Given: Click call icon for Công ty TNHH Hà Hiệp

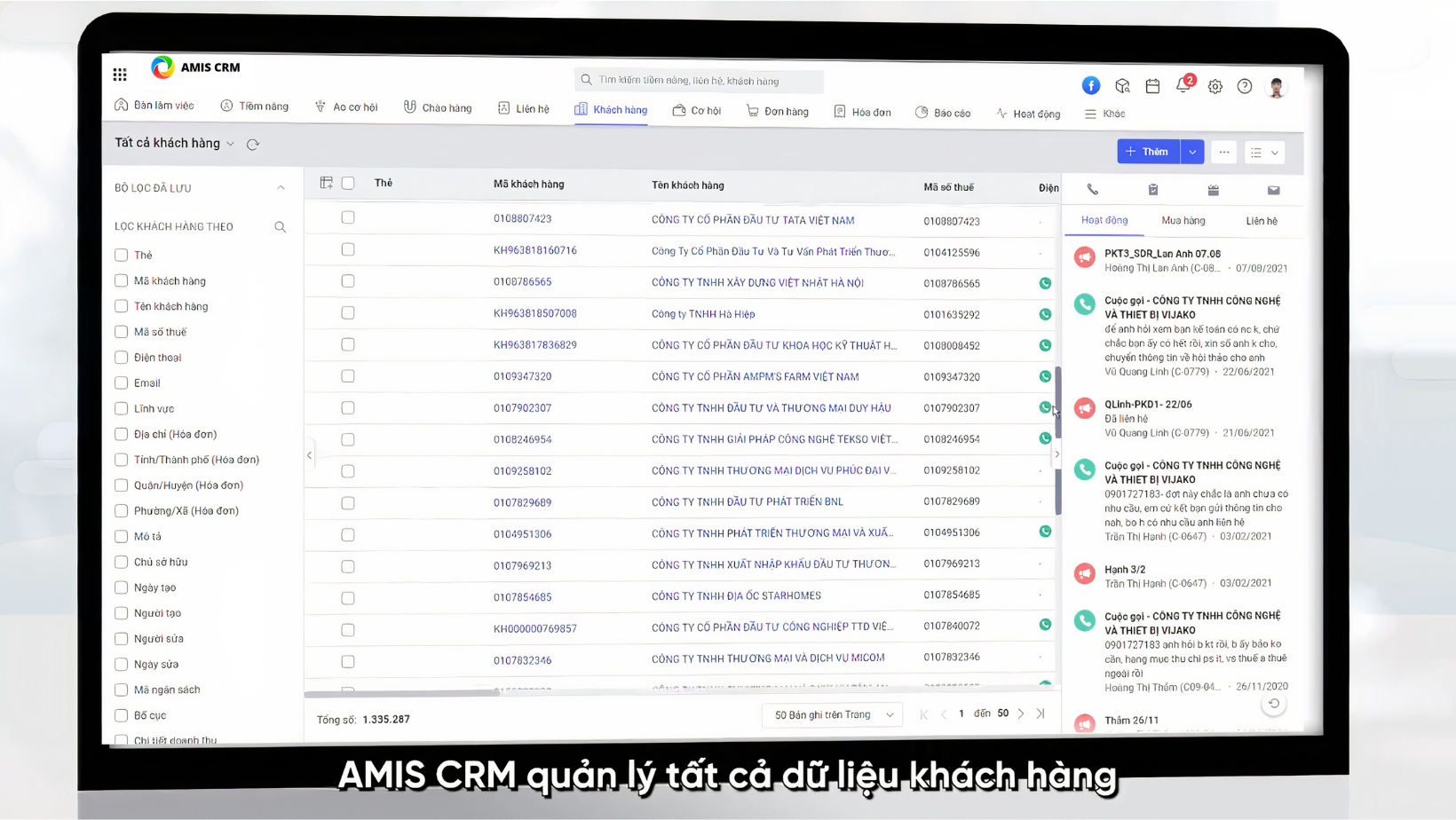Looking at the screenshot, I should click(1045, 314).
